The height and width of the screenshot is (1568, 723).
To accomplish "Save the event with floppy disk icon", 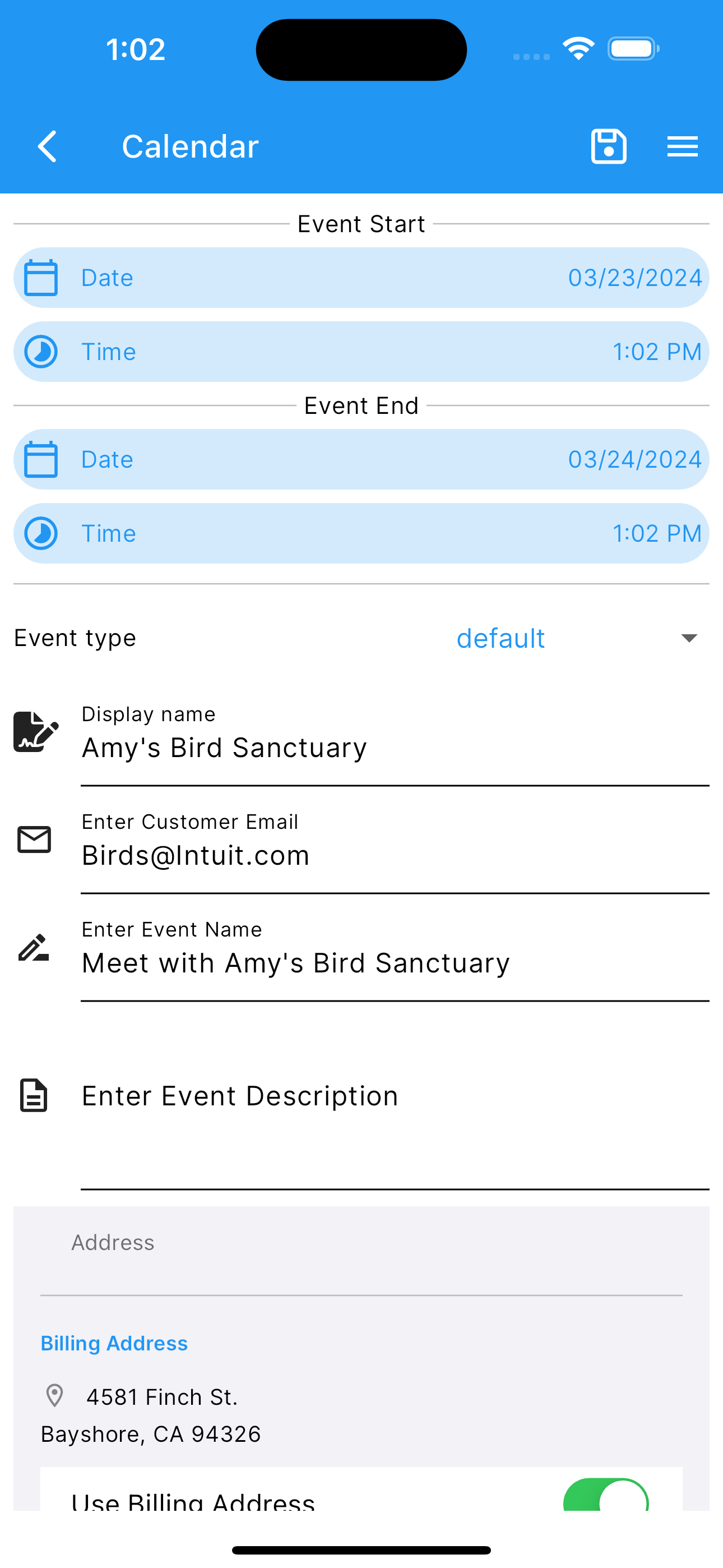I will [609, 147].
